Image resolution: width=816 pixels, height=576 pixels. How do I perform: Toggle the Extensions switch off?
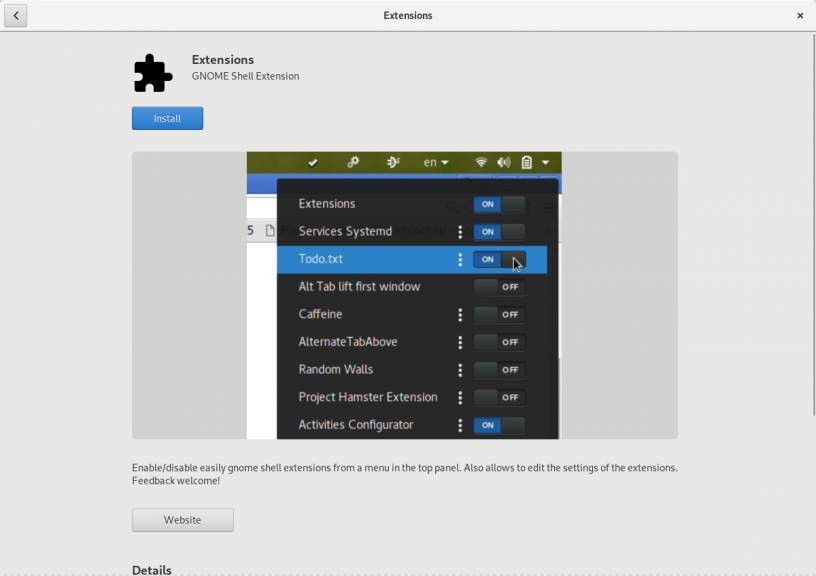pyautogui.click(x=498, y=204)
